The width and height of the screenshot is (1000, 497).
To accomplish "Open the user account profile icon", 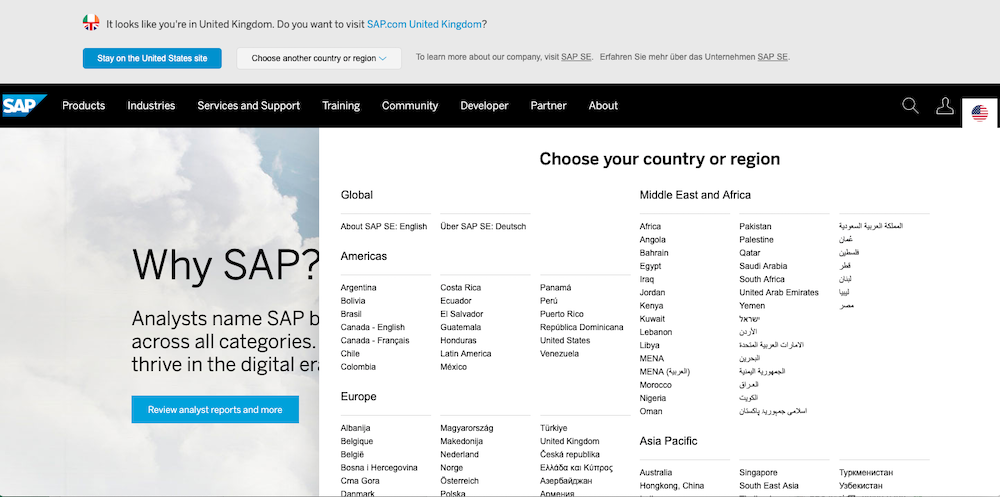I will tap(945, 106).
